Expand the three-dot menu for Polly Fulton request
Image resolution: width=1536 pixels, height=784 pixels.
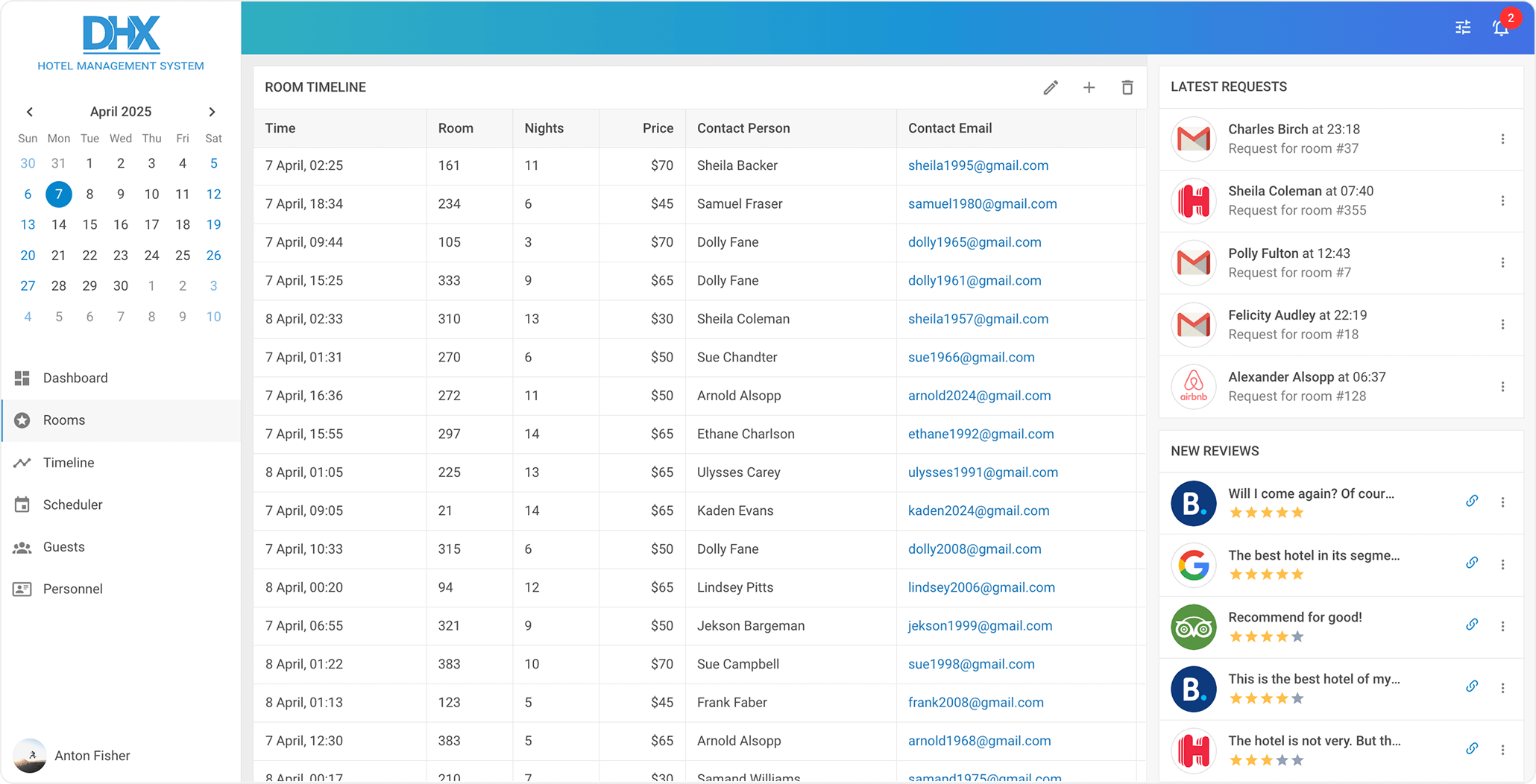[x=1502, y=263]
